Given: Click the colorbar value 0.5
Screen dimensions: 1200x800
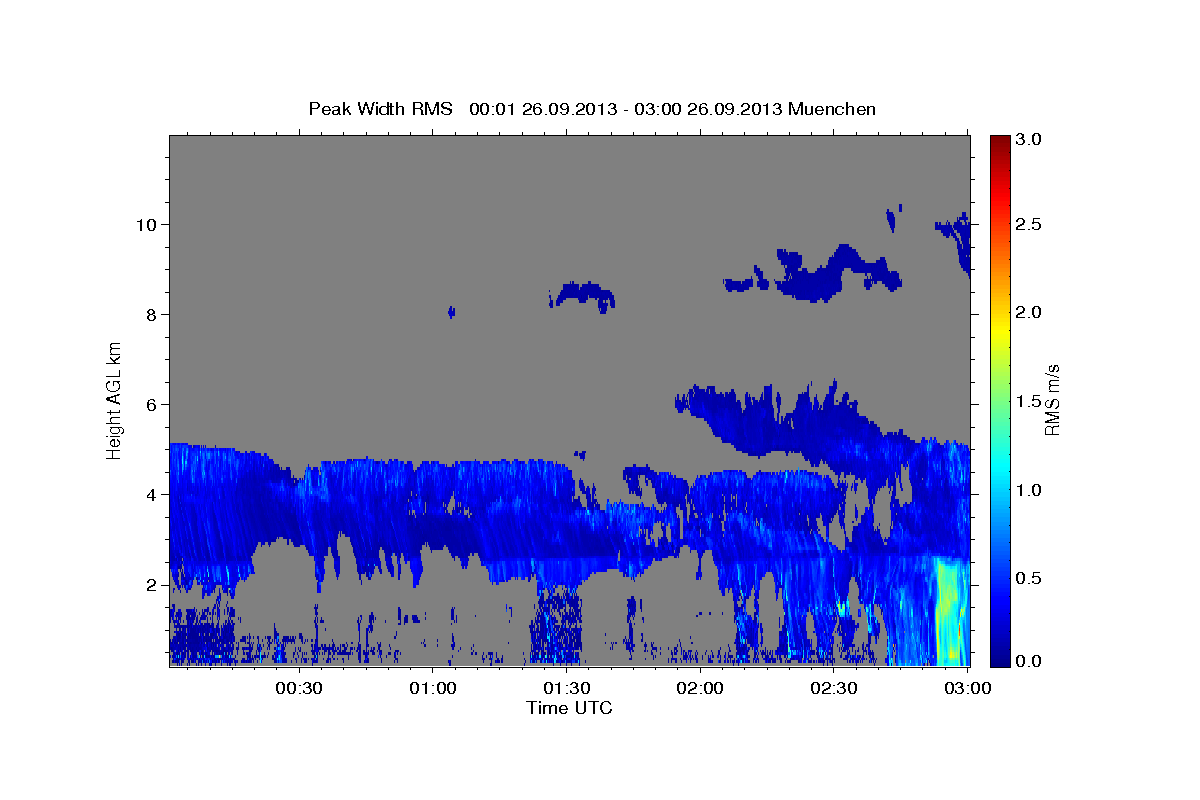Looking at the screenshot, I should point(1030,578).
